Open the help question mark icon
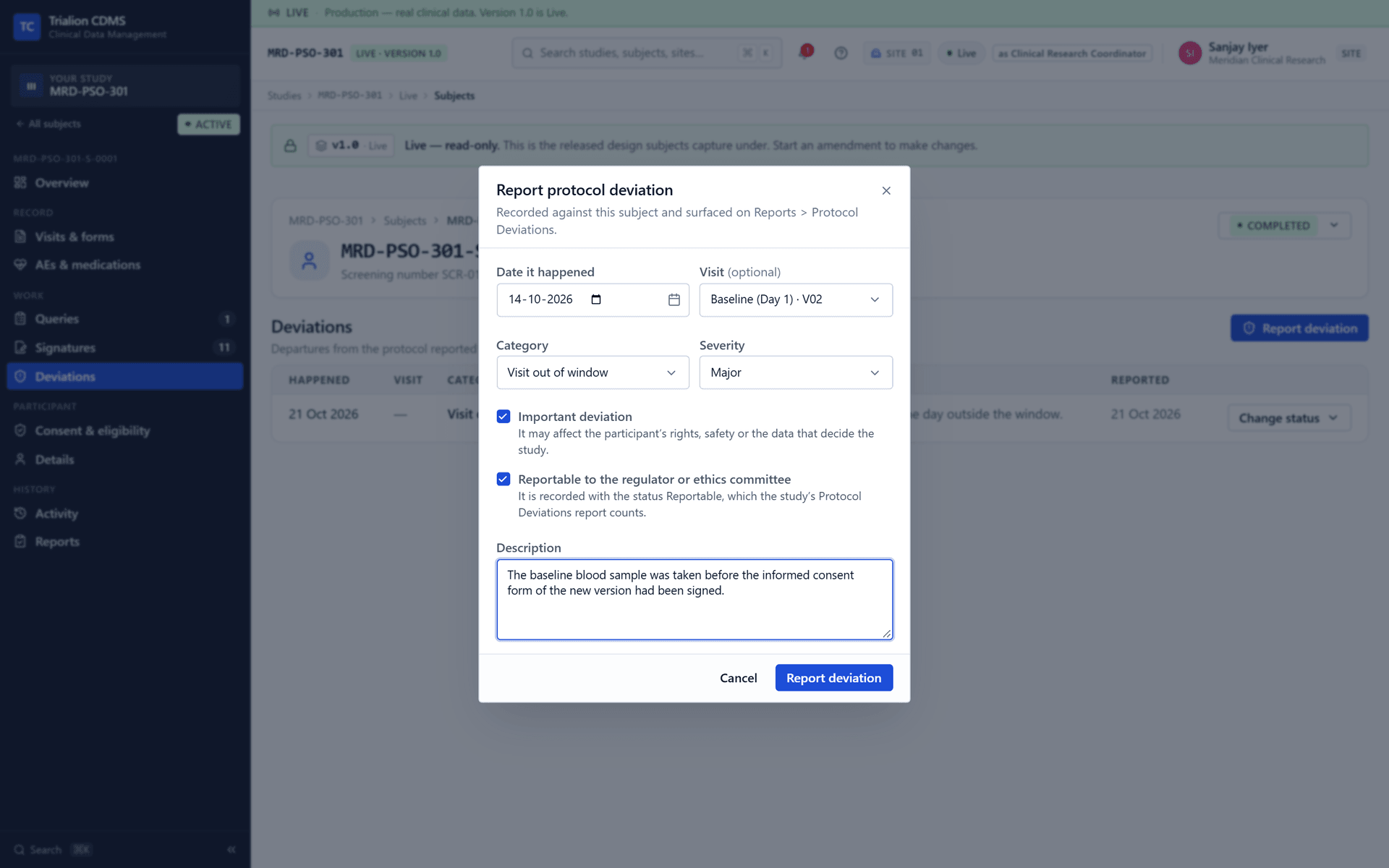 click(x=841, y=53)
